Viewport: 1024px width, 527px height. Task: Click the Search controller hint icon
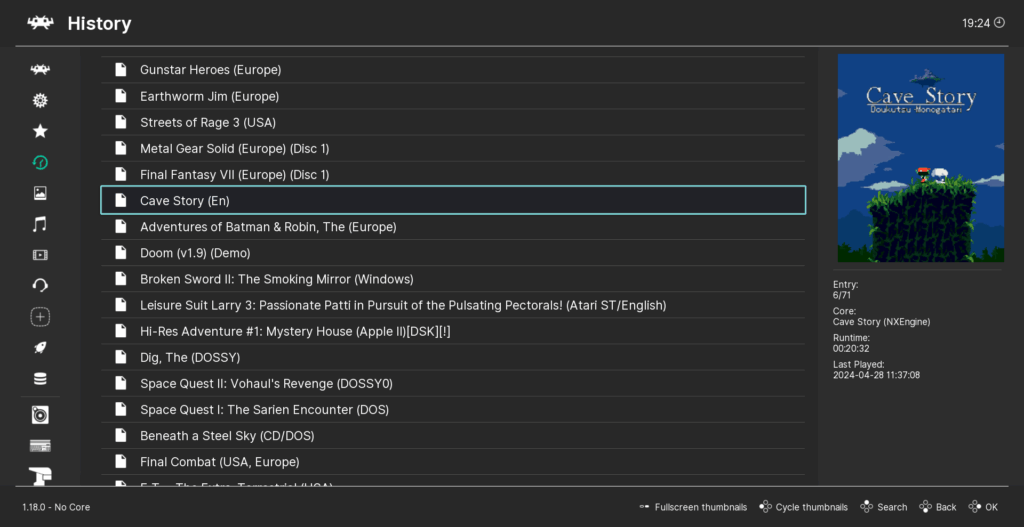point(867,507)
